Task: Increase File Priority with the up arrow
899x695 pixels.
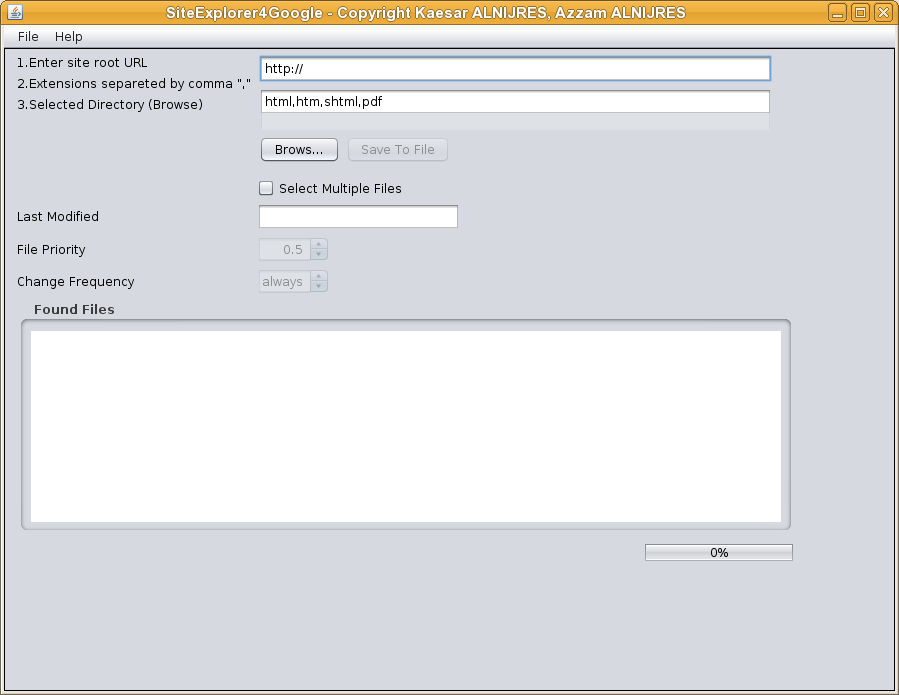Action: tap(319, 244)
